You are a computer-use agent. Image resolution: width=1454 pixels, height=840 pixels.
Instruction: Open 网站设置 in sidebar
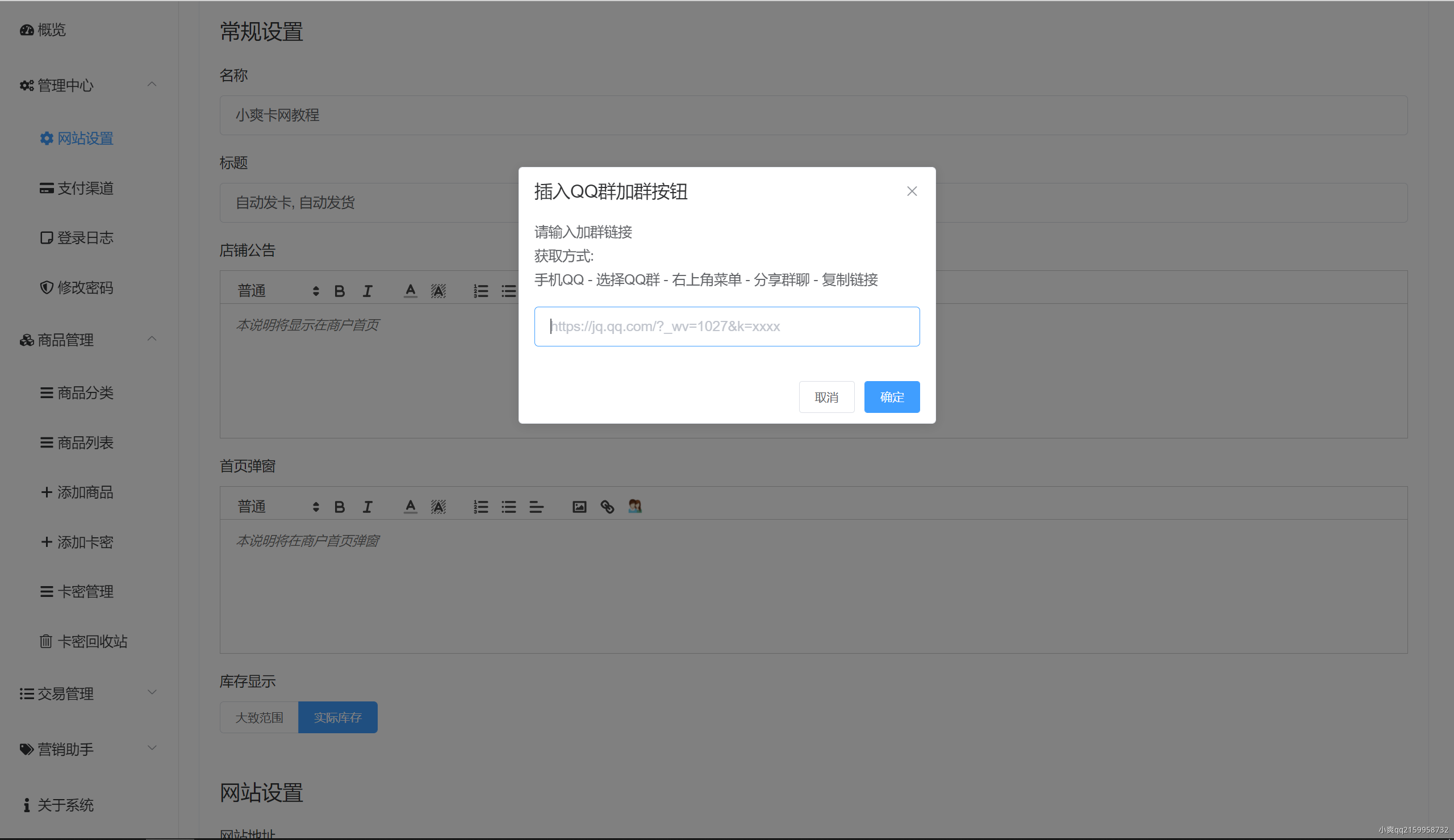(x=77, y=139)
